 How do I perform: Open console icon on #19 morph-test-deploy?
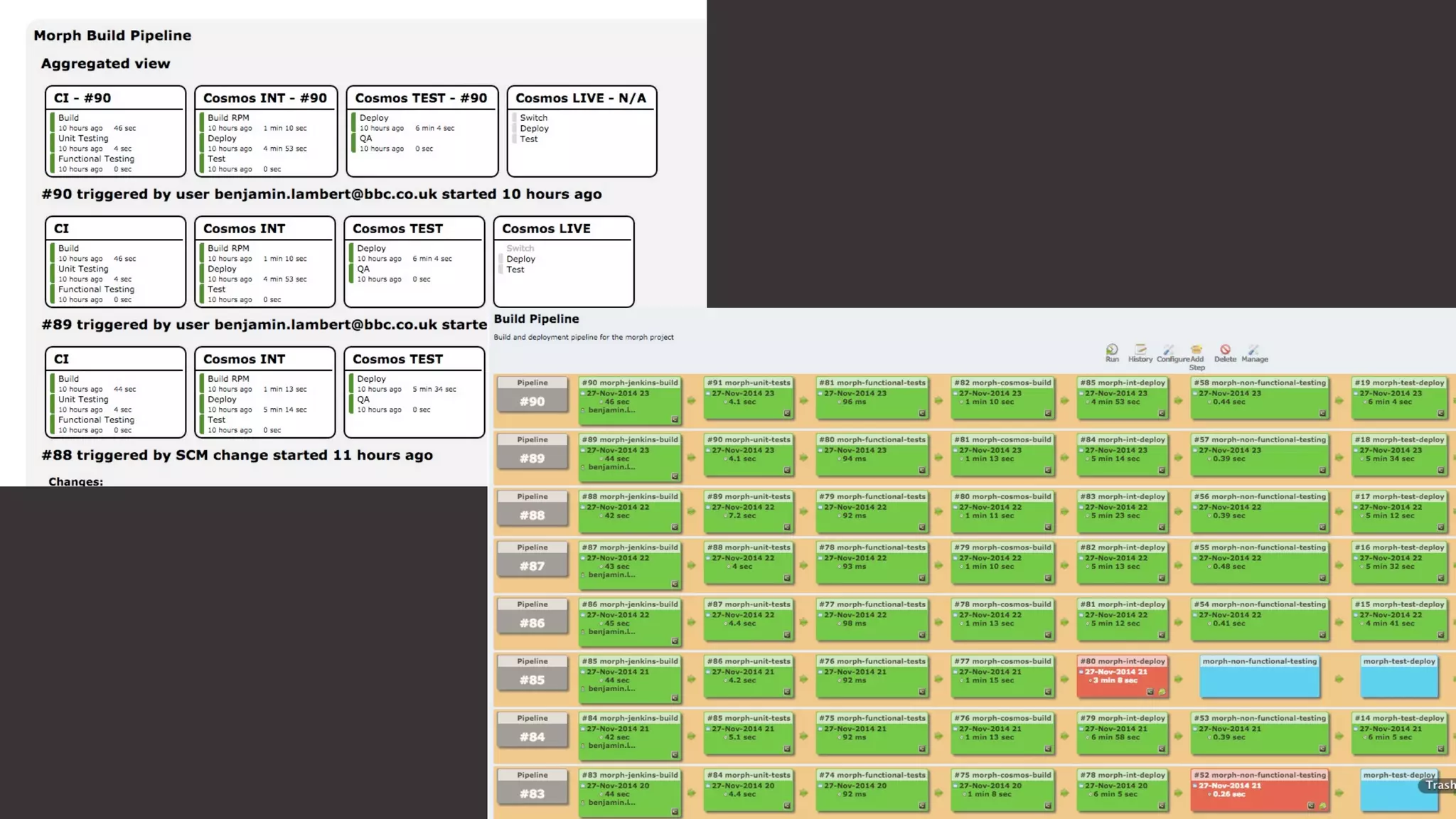1441,413
